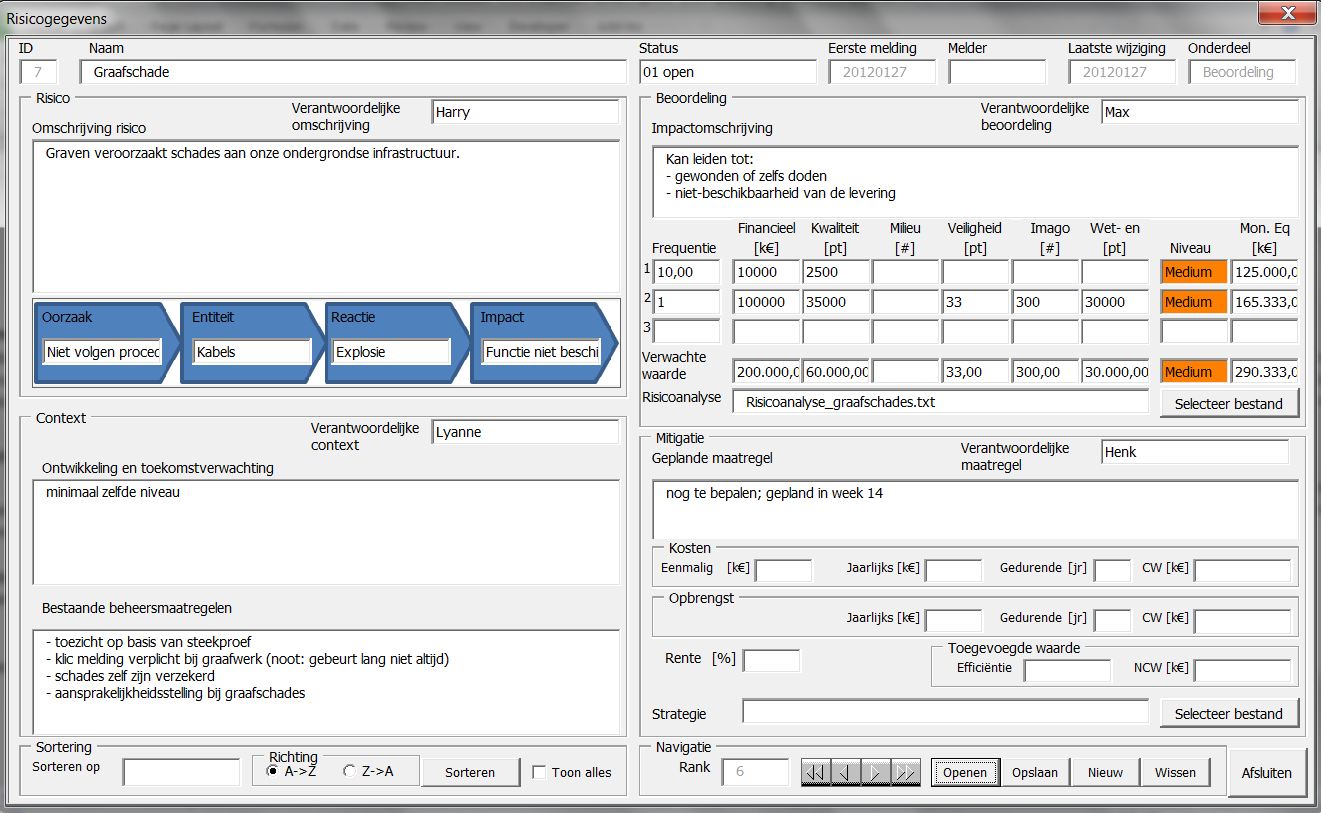Click row 1 Frequentie field '10,00'
The image size is (1321, 813).
coord(686,272)
